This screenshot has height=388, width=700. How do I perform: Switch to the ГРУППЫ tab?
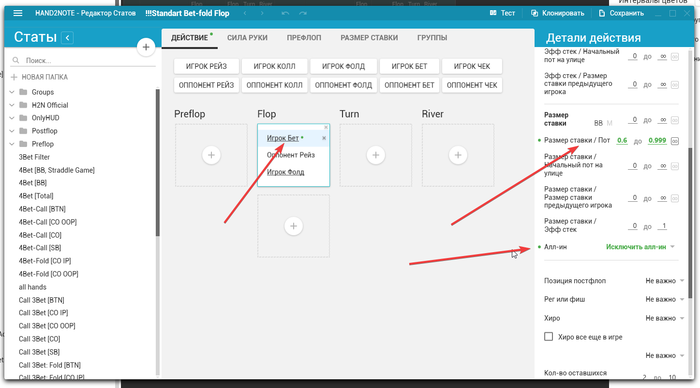pos(432,38)
